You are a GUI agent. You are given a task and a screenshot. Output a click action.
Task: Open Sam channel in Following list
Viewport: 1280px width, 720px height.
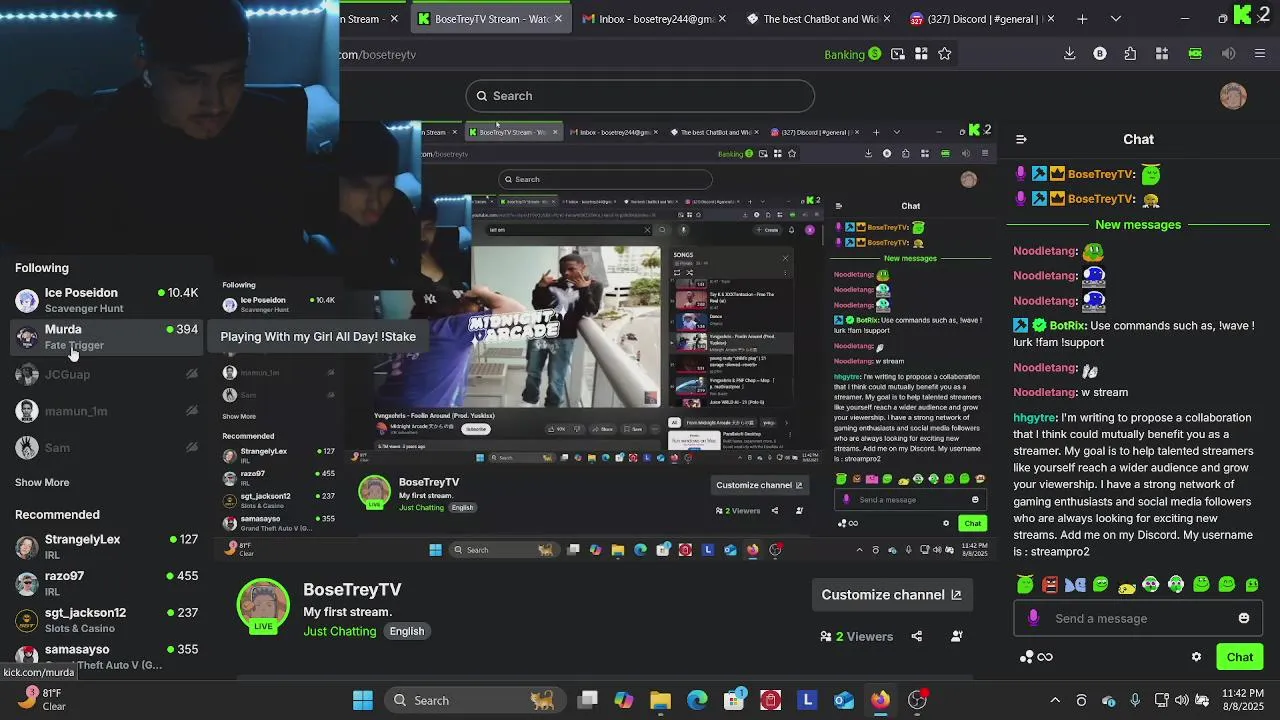click(106, 448)
